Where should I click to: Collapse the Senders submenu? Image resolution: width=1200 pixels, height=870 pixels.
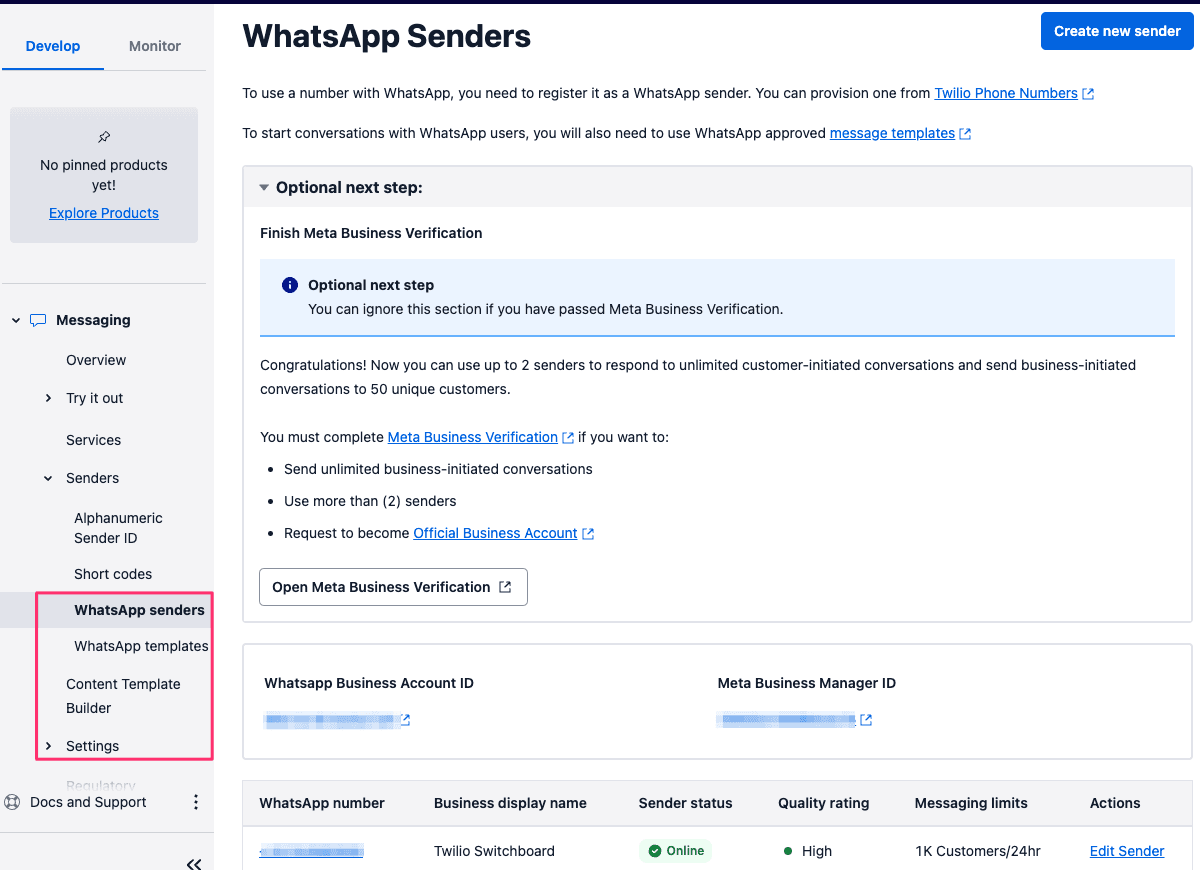(49, 478)
